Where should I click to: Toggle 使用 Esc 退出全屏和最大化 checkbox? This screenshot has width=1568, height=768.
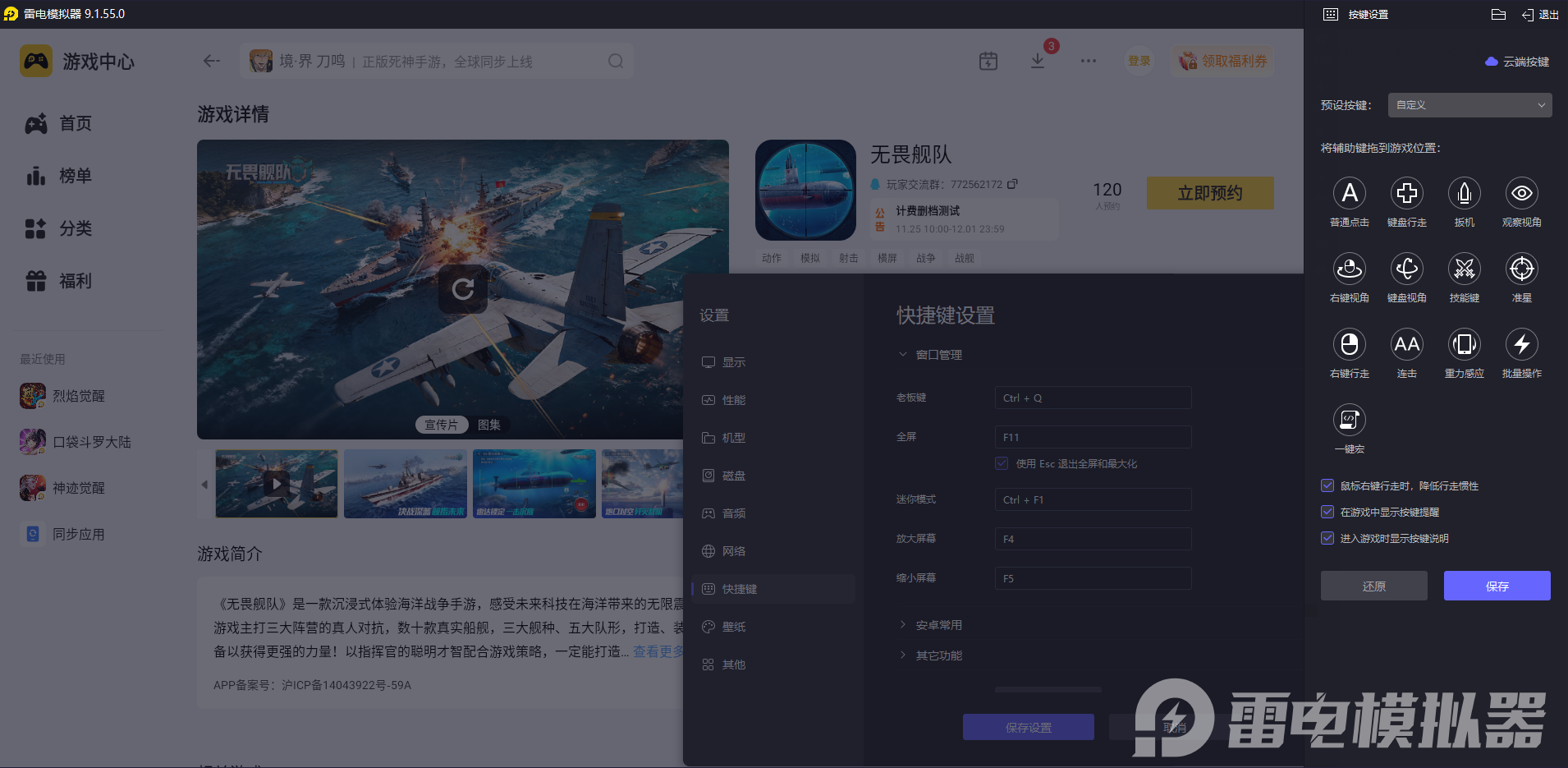tap(1001, 463)
